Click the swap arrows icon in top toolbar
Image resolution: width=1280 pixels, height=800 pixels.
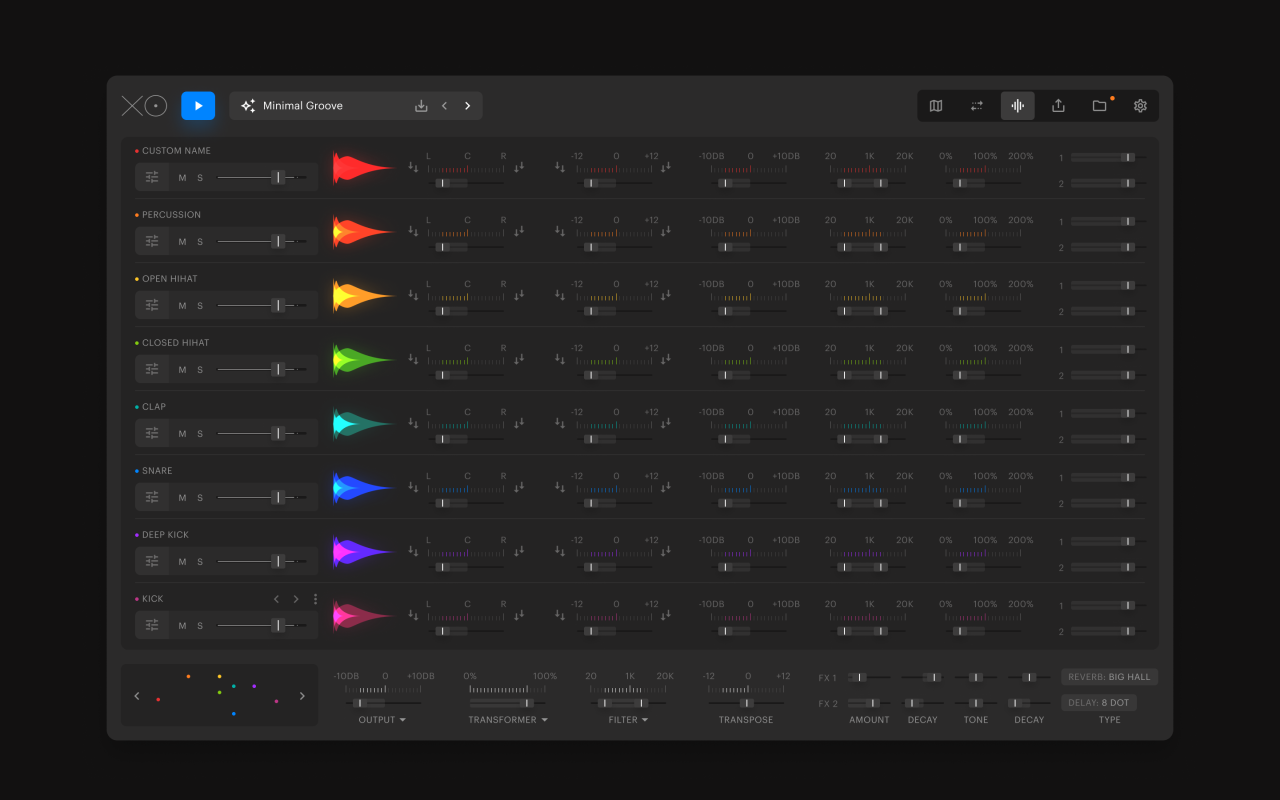pos(977,106)
